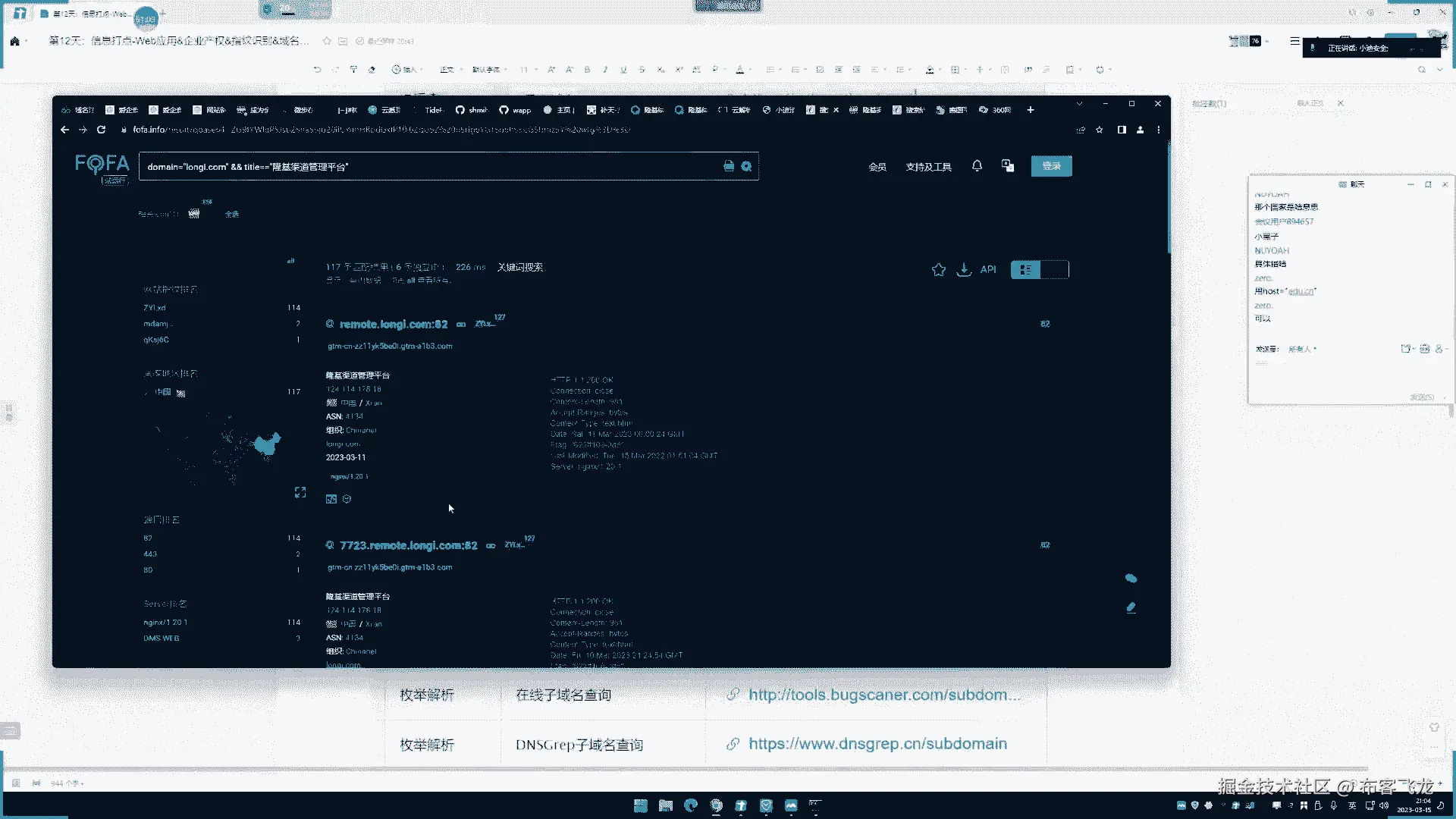Select port 443 in port ranking
This screenshot has height=819, width=1456.
(x=150, y=554)
